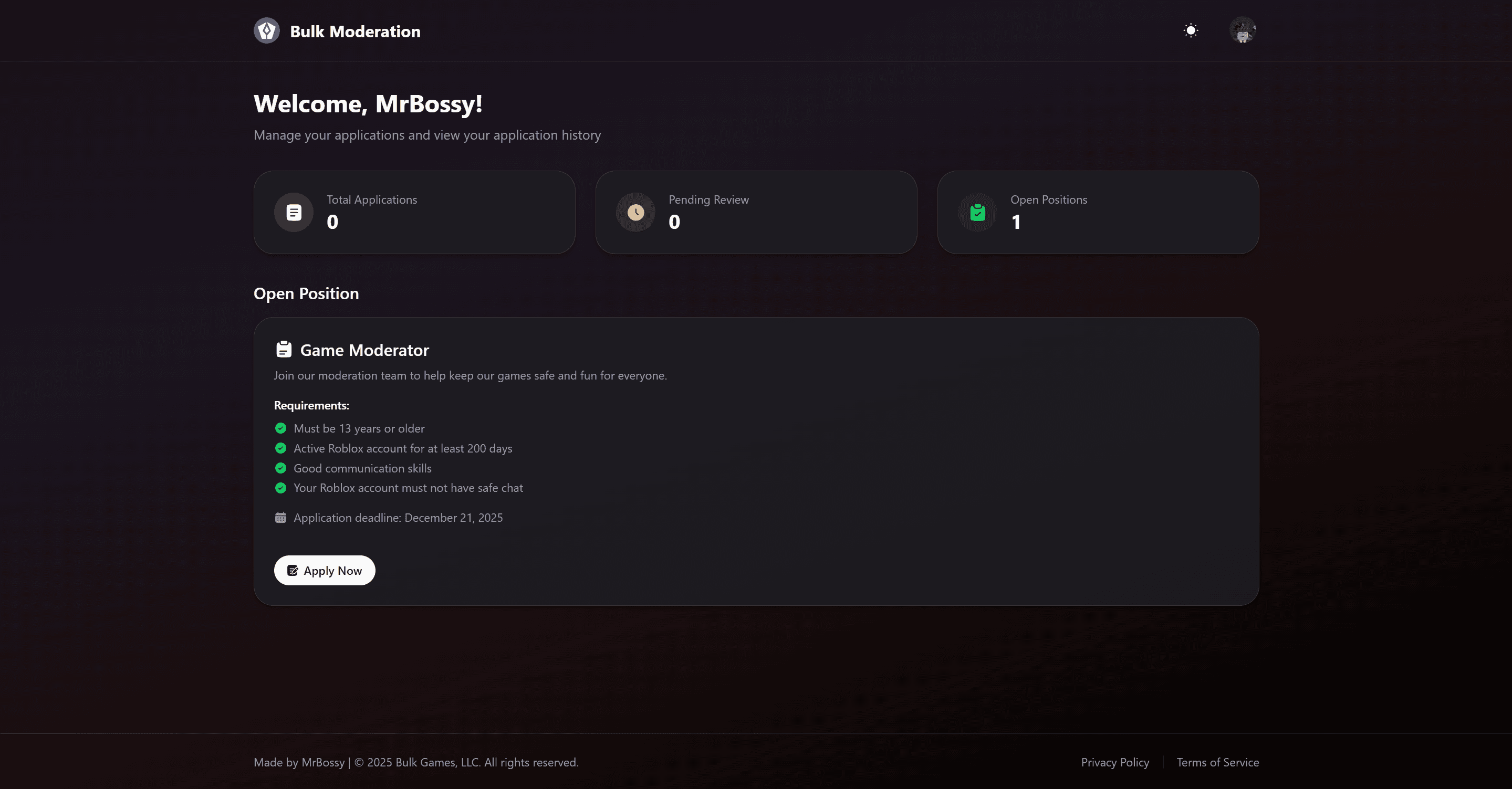Click the calendar icon beside the application deadline
Viewport: 1512px width, 789px height.
tap(280, 518)
